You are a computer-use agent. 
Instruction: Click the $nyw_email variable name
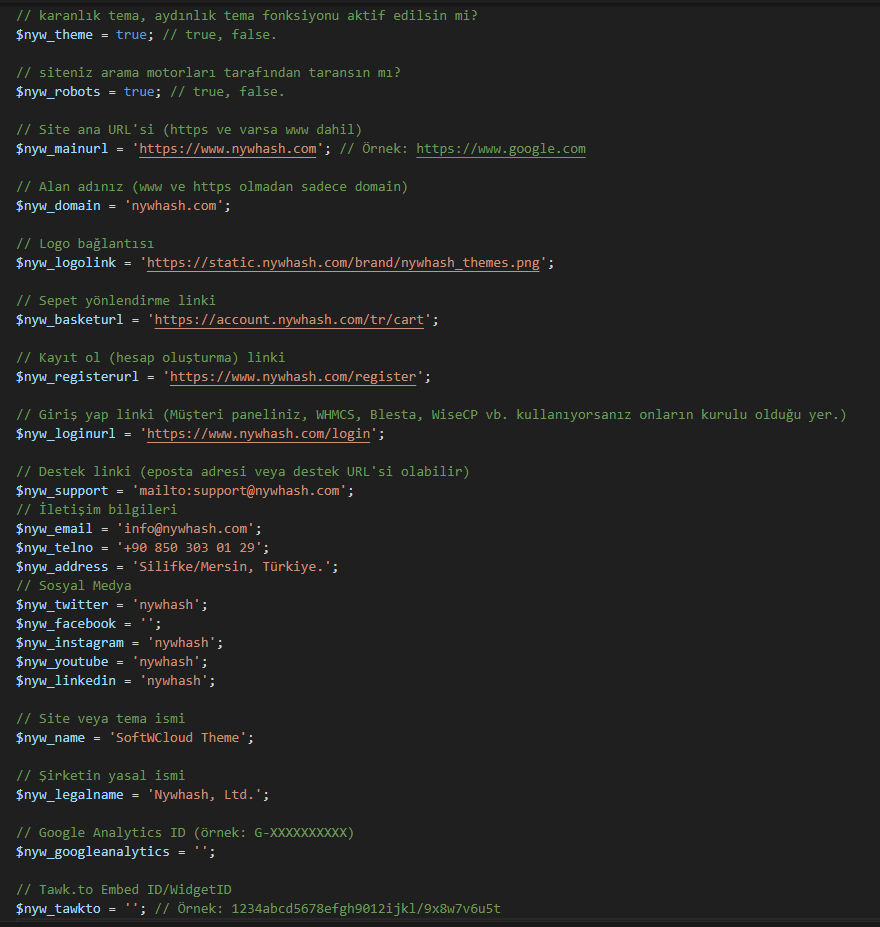pos(54,529)
